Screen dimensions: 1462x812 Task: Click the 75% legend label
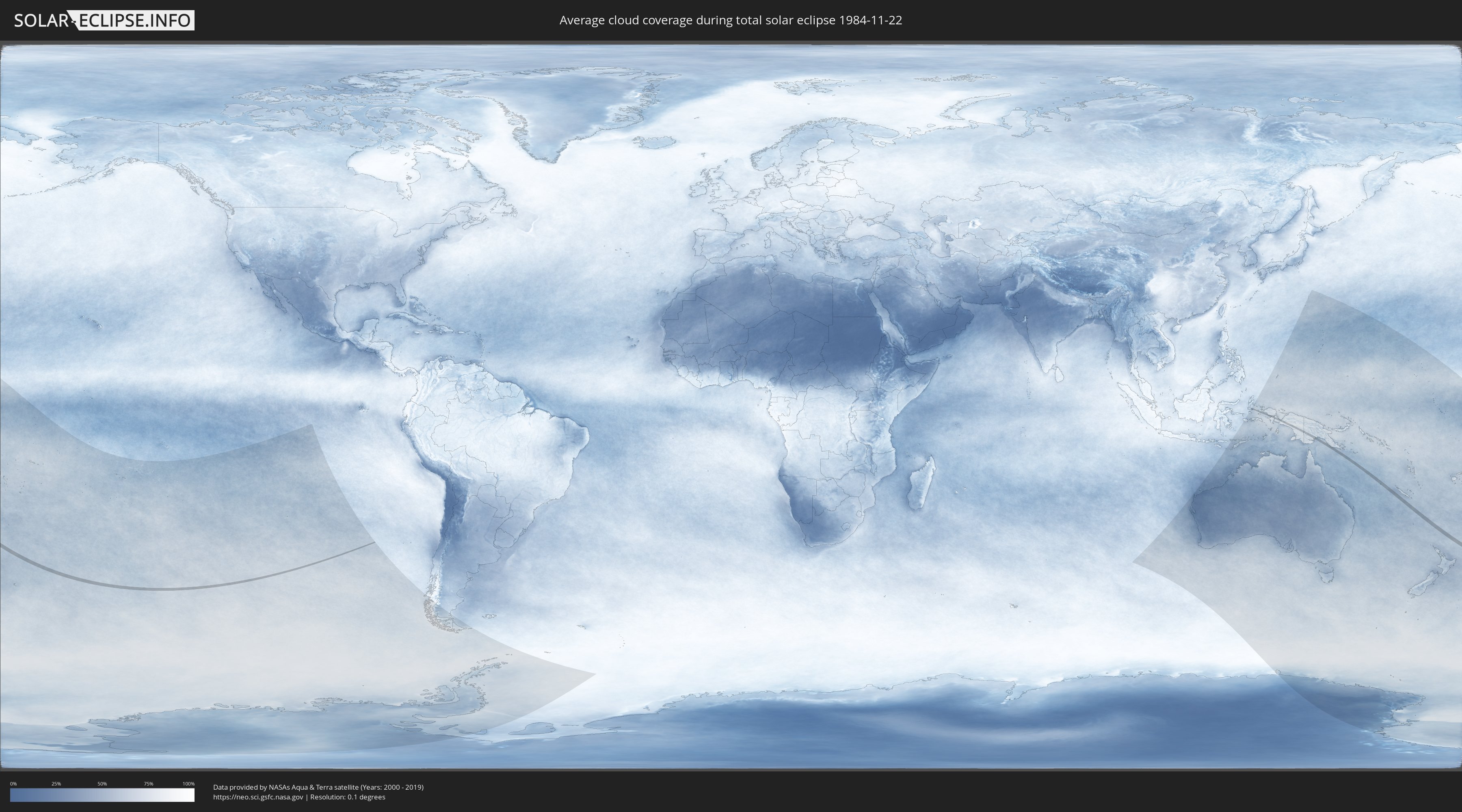coord(148,784)
